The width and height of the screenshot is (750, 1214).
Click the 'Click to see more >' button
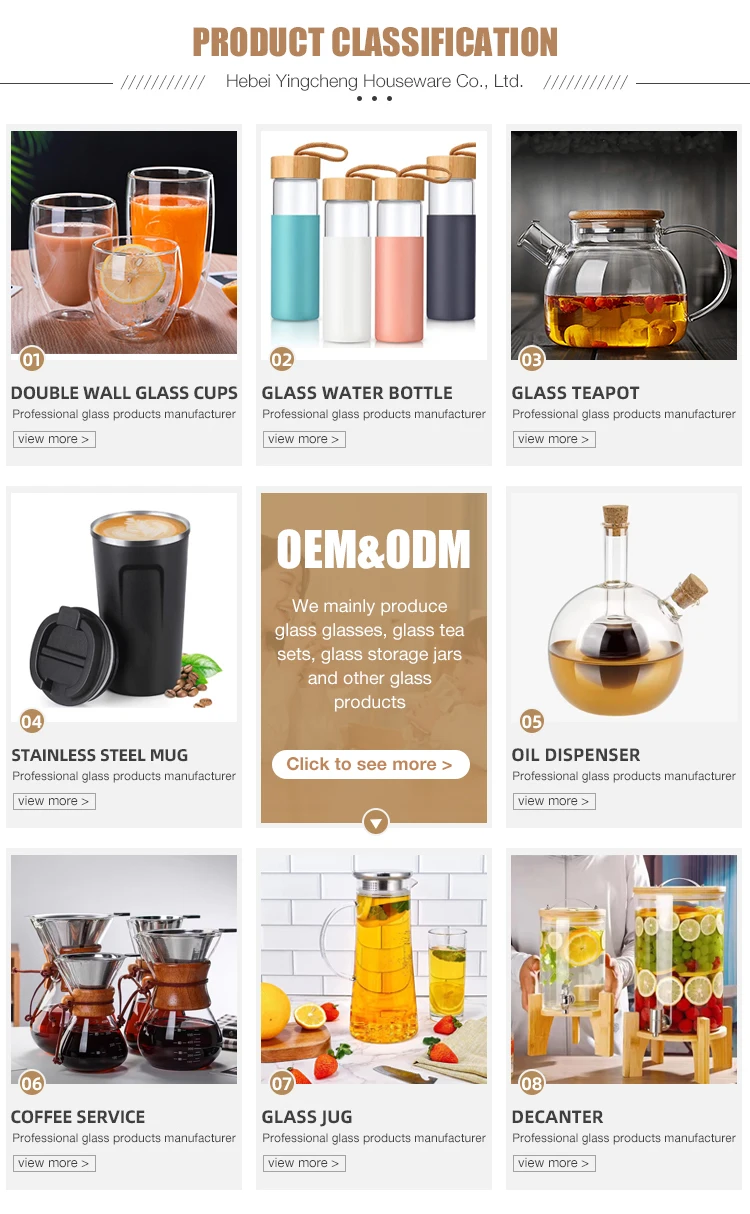click(370, 764)
